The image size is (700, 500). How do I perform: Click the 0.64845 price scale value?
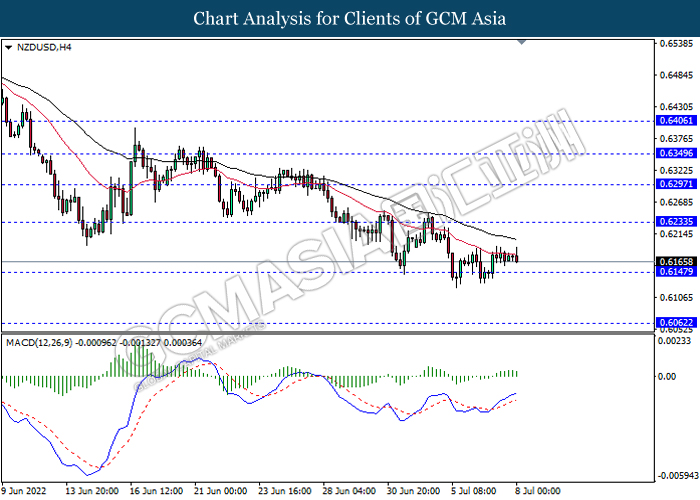(x=677, y=75)
